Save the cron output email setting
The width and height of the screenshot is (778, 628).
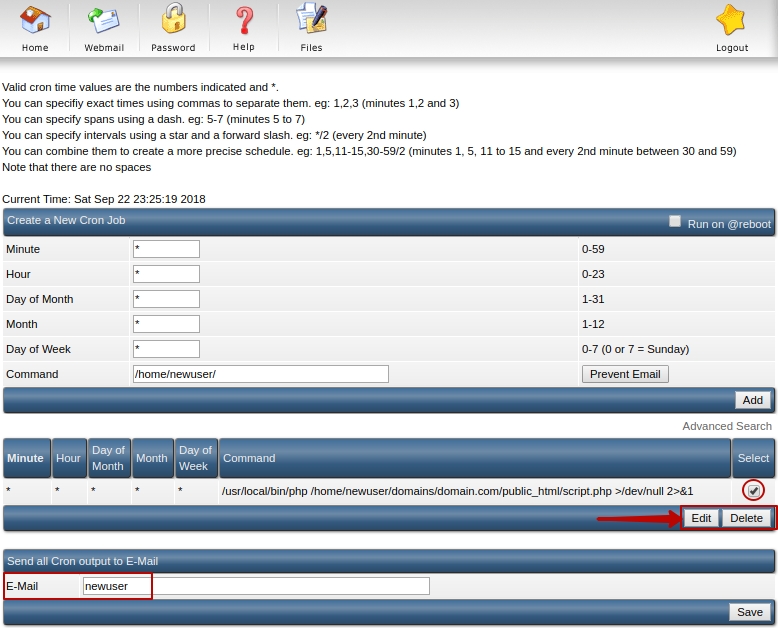(x=750, y=612)
